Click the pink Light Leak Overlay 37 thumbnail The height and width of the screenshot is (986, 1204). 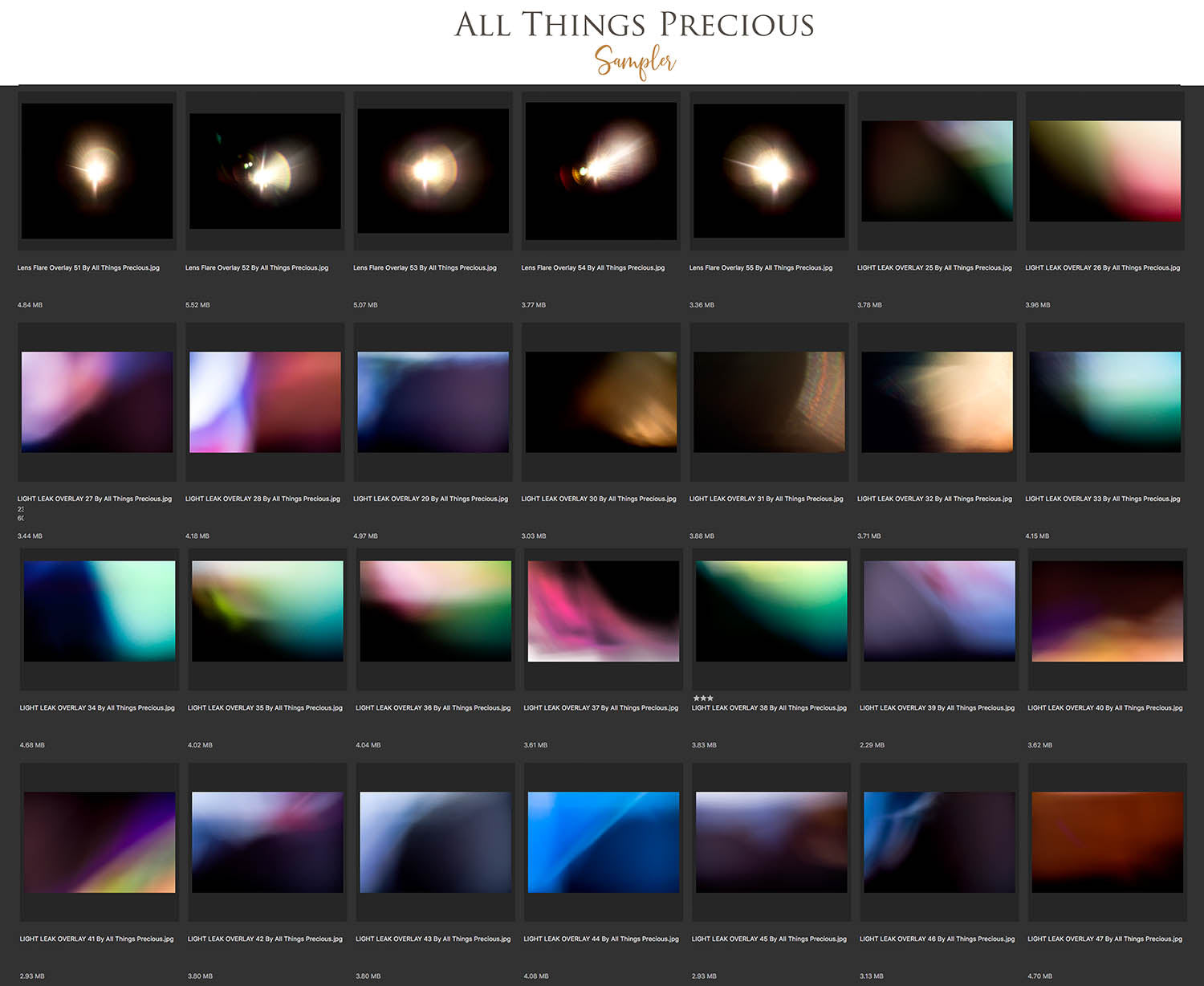tap(604, 611)
